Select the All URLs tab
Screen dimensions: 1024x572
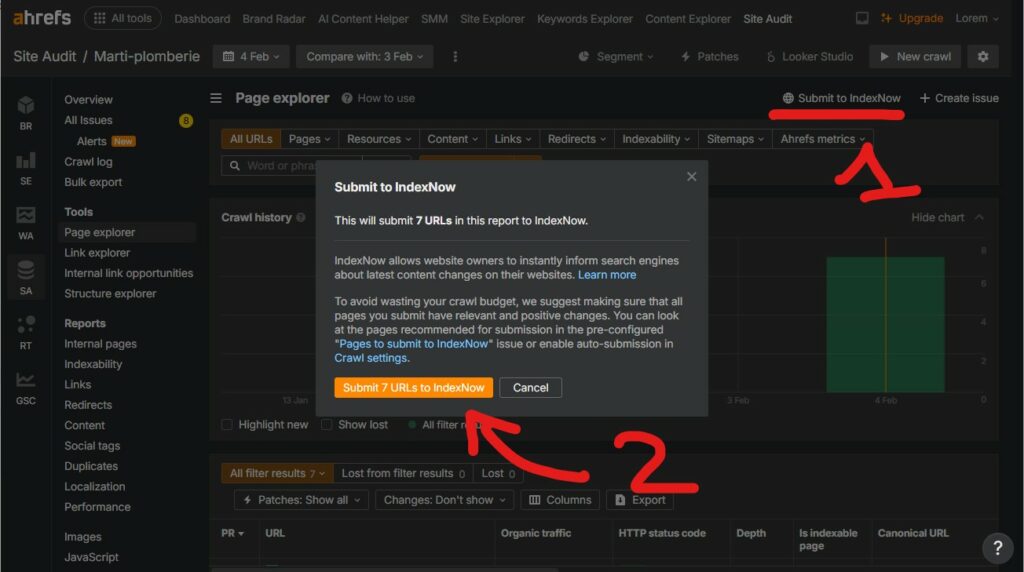point(251,139)
